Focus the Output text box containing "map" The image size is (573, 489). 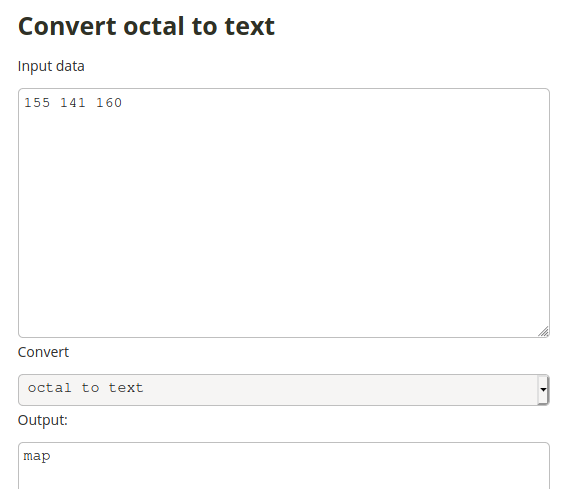point(284,466)
